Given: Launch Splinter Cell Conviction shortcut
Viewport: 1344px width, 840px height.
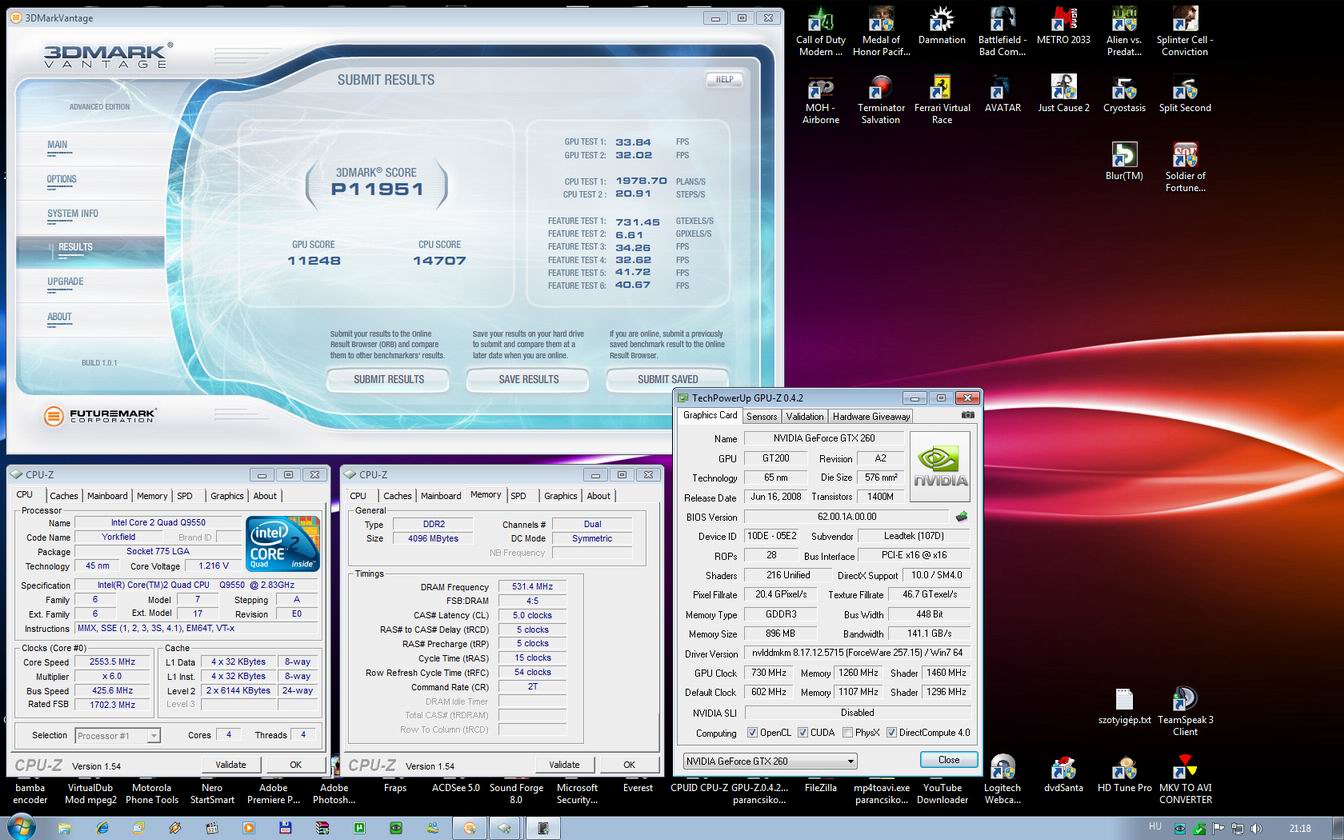Looking at the screenshot, I should (1185, 31).
